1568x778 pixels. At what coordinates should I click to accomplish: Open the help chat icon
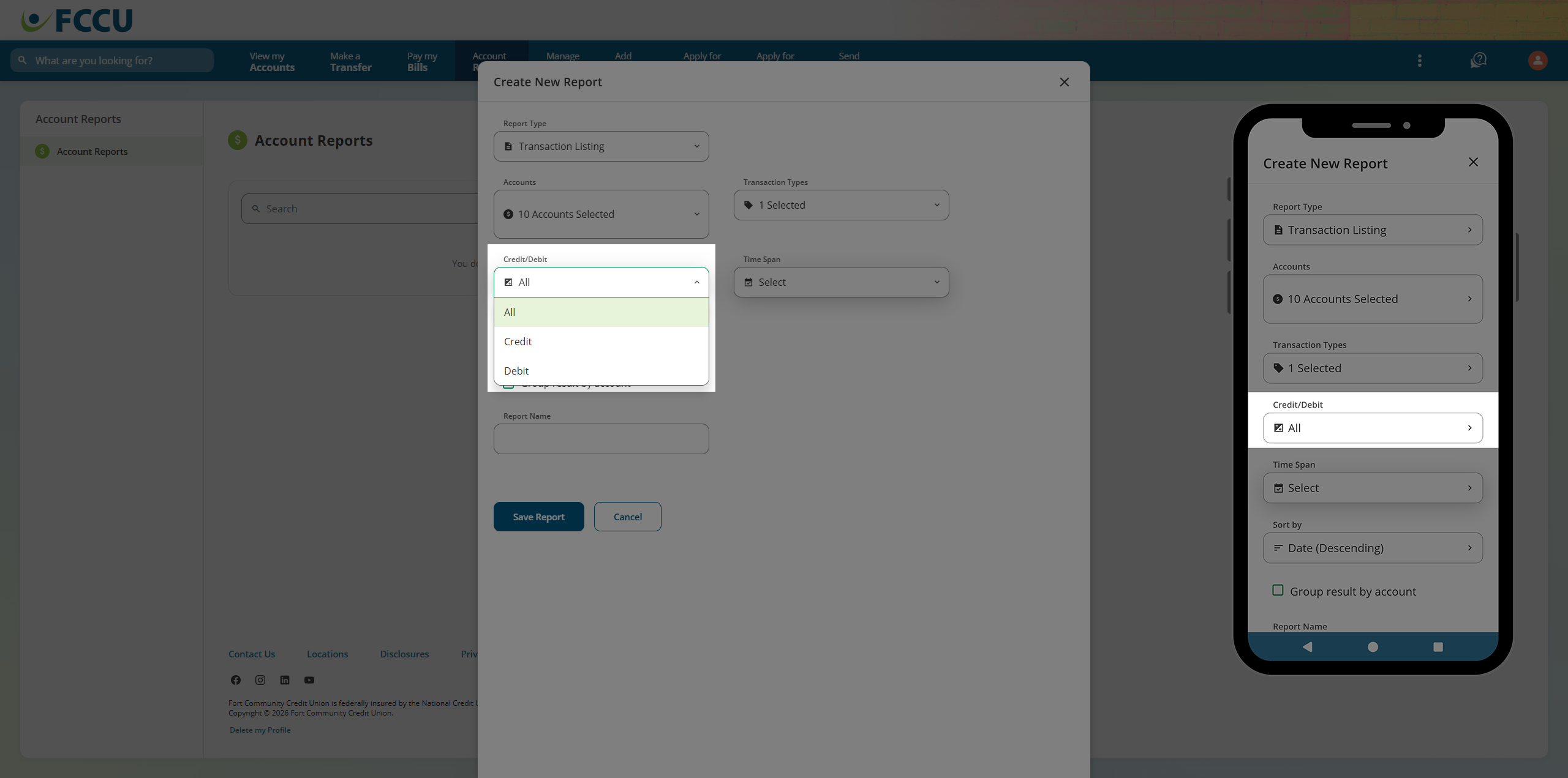click(x=1479, y=61)
